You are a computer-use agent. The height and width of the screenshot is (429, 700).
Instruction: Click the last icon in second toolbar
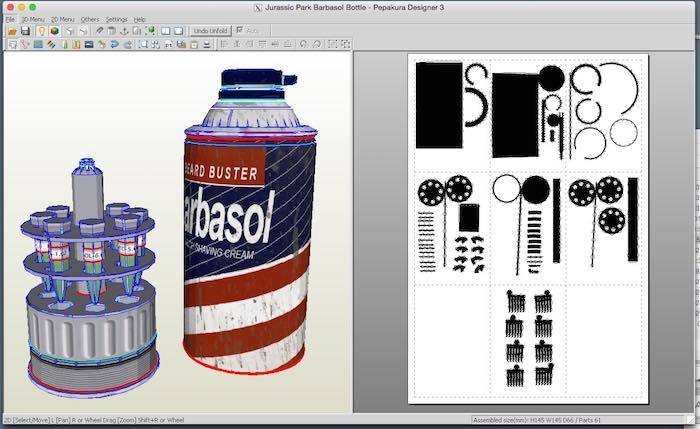[x=346, y=44]
